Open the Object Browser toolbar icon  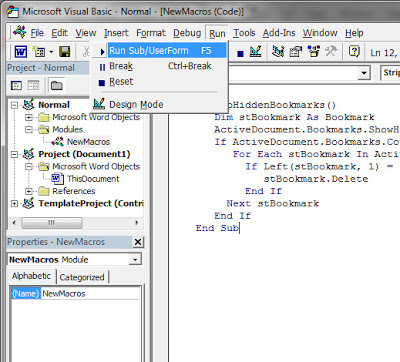click(313, 52)
